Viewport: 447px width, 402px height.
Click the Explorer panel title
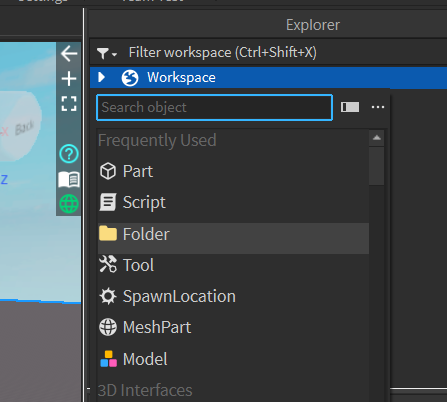click(x=313, y=25)
